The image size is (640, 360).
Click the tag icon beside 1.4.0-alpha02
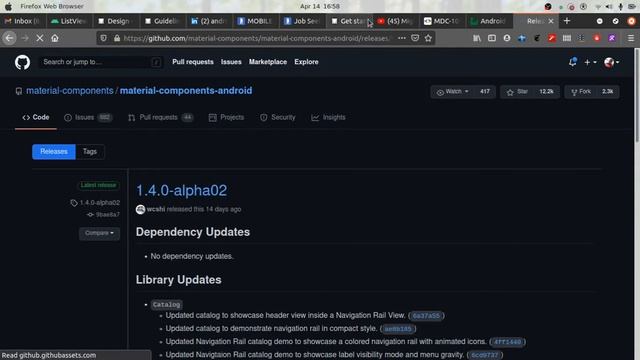point(74,203)
